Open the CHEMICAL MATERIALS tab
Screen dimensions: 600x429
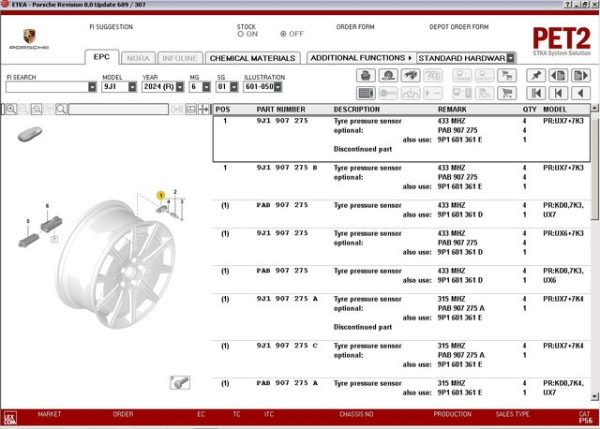(253, 58)
